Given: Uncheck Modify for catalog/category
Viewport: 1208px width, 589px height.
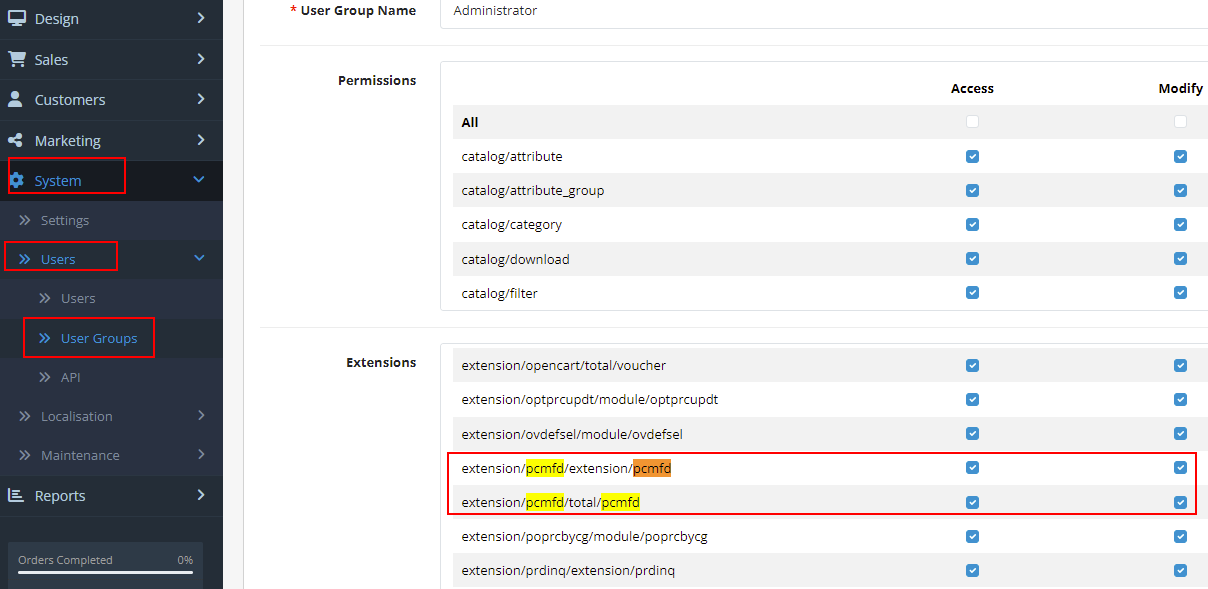Looking at the screenshot, I should click(x=1180, y=225).
